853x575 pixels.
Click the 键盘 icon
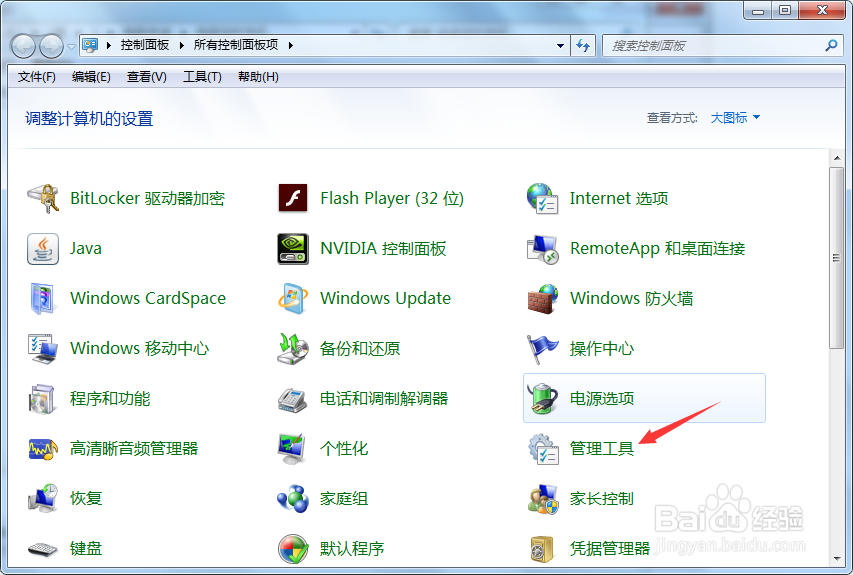coord(43,549)
